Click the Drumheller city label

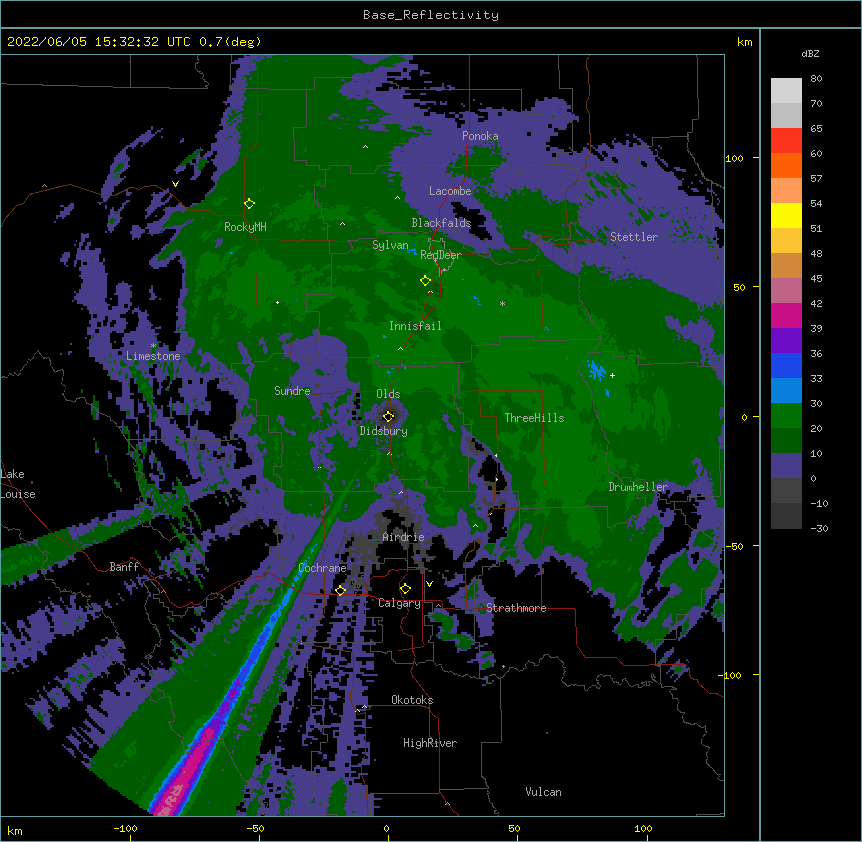click(638, 487)
